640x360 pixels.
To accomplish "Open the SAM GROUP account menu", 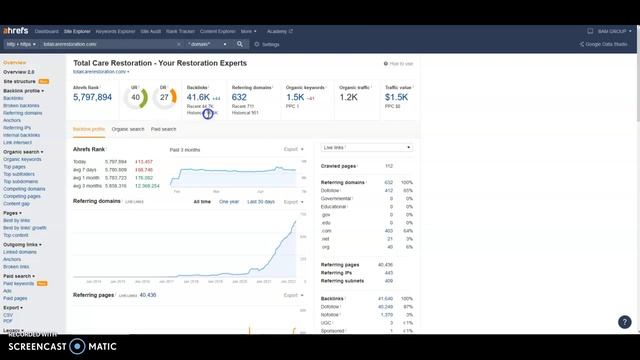I will pos(615,31).
